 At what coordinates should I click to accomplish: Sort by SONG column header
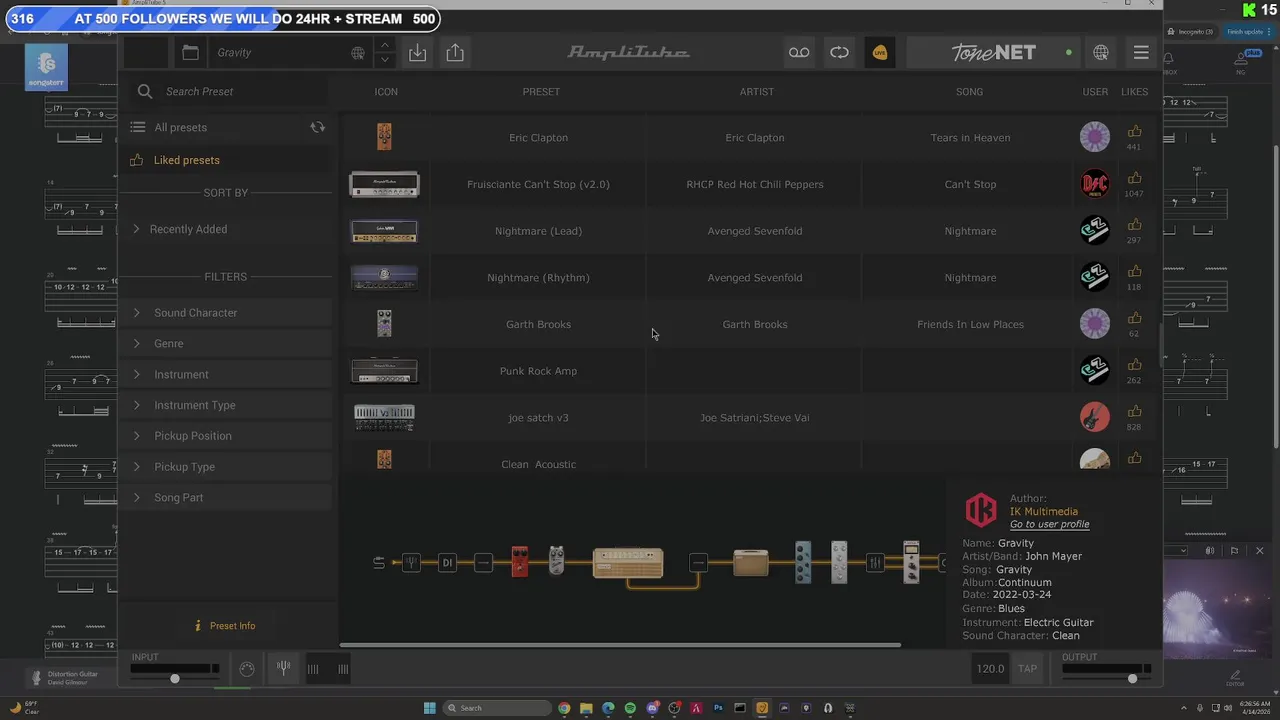click(x=969, y=92)
